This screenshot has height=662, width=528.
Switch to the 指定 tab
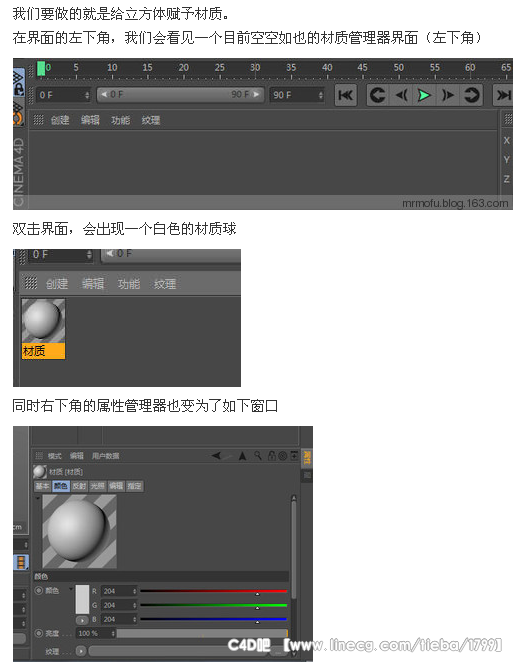[x=134, y=486]
